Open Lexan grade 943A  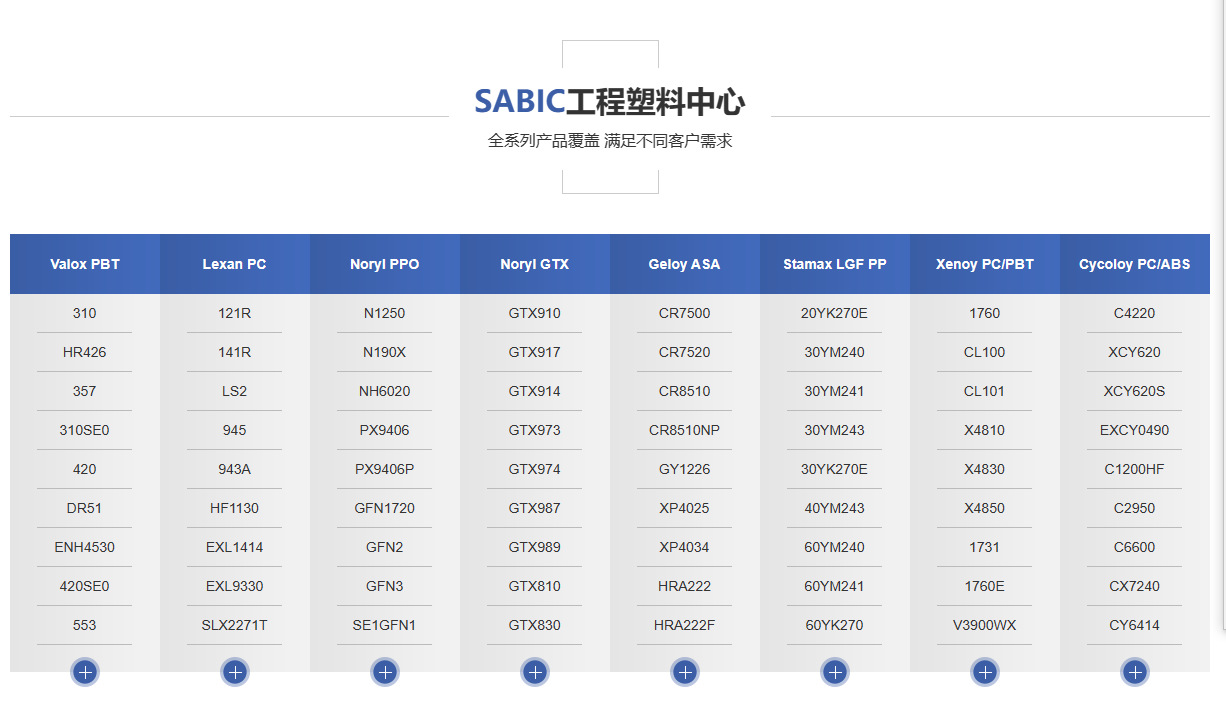point(235,469)
